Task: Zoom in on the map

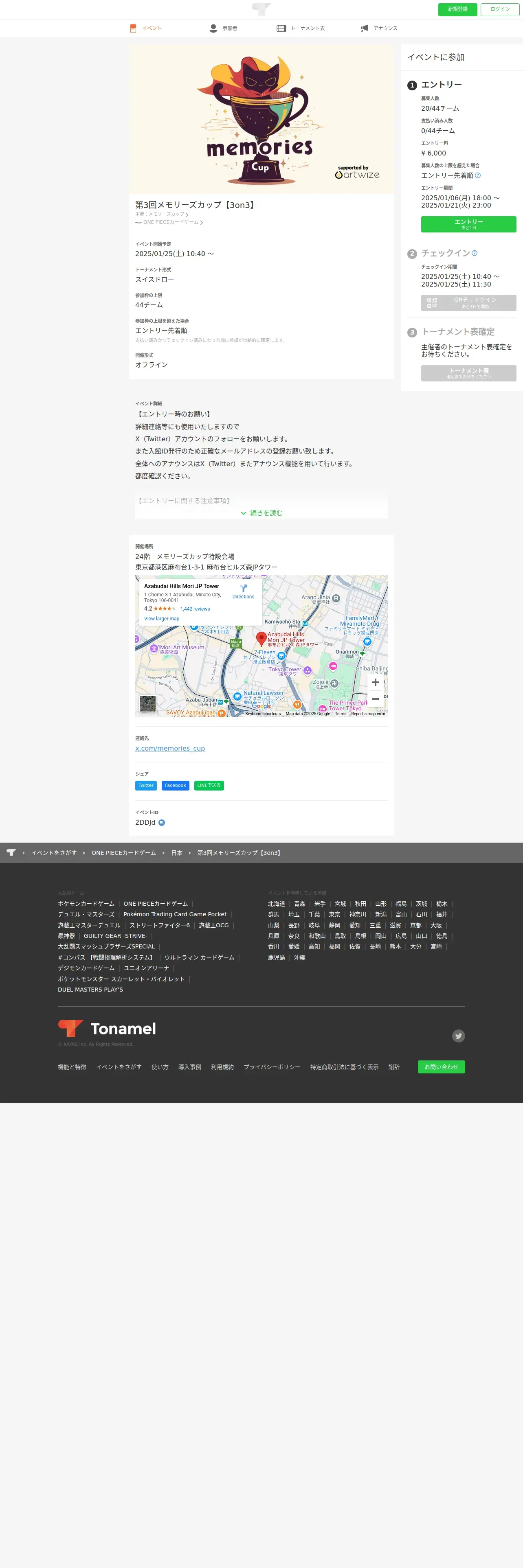Action: point(375,682)
